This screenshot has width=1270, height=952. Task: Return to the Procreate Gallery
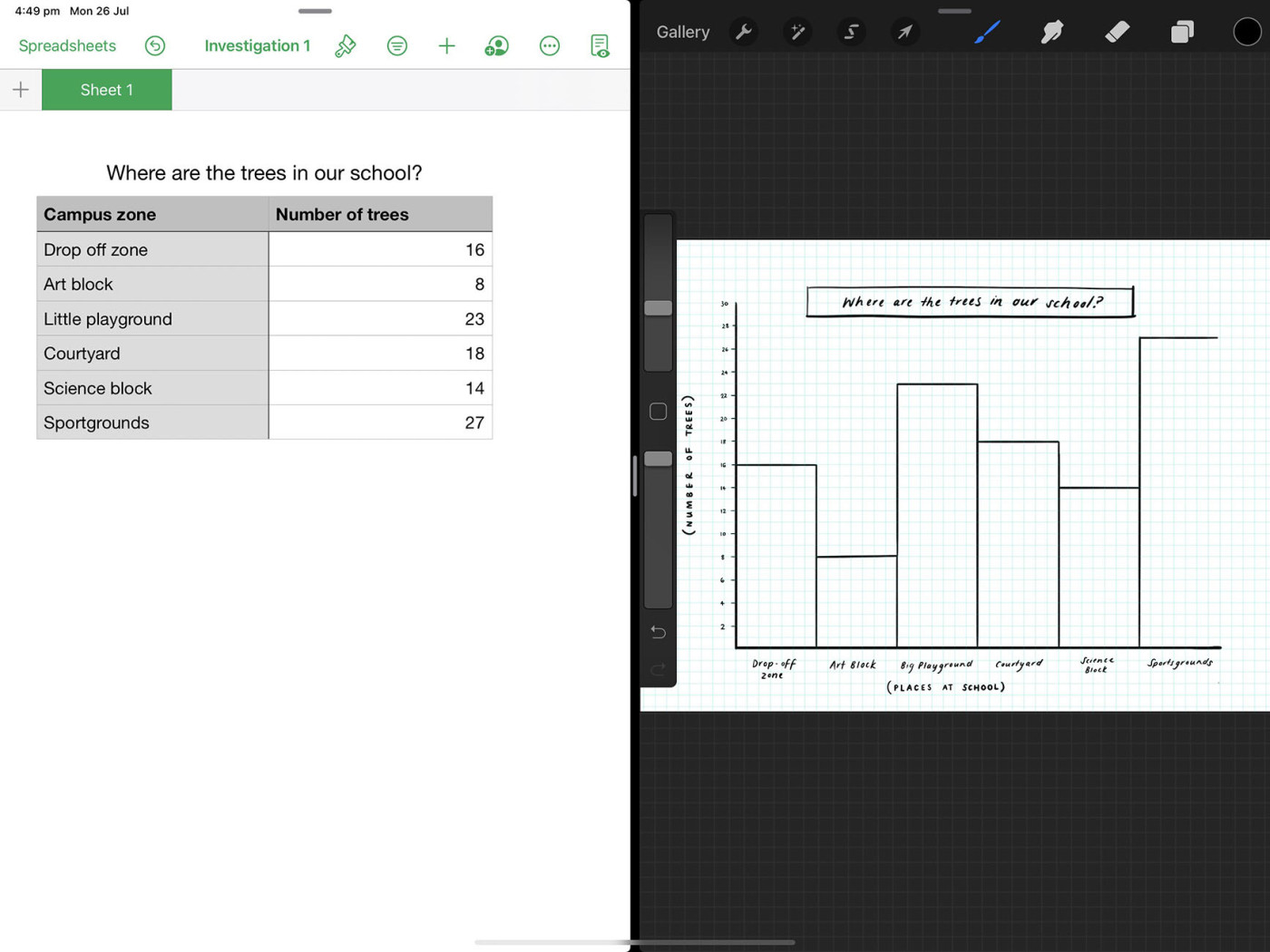[682, 33]
